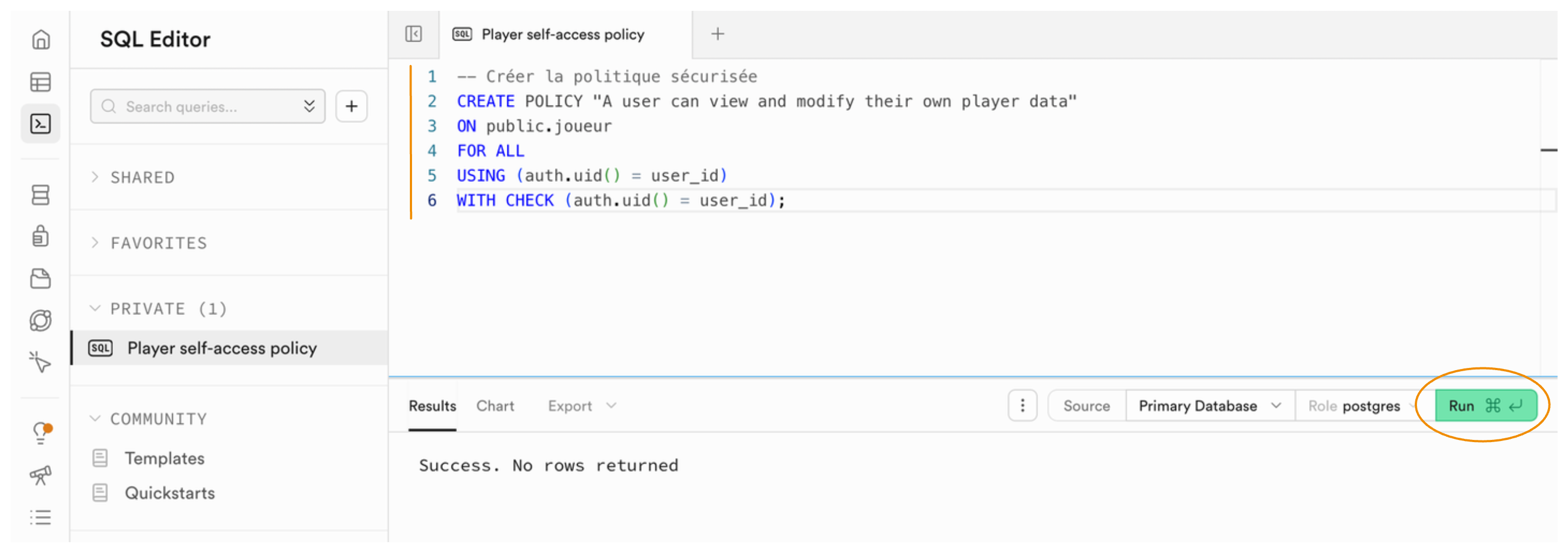Open the Realtime cursor icon
This screenshot has height=553, width=1568.
pyautogui.click(x=40, y=362)
